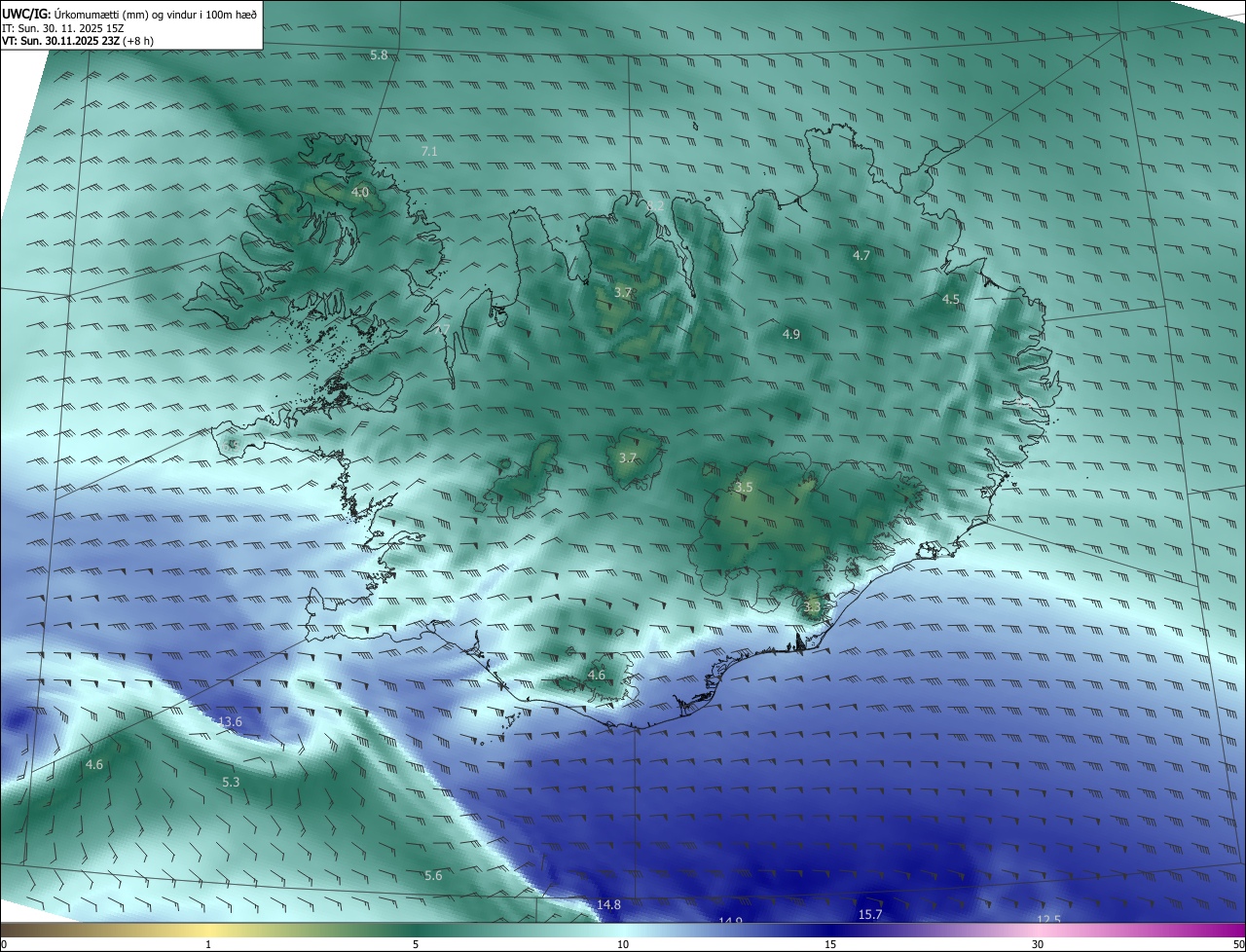Click the 4.5 value label in the east

pyautogui.click(x=951, y=300)
